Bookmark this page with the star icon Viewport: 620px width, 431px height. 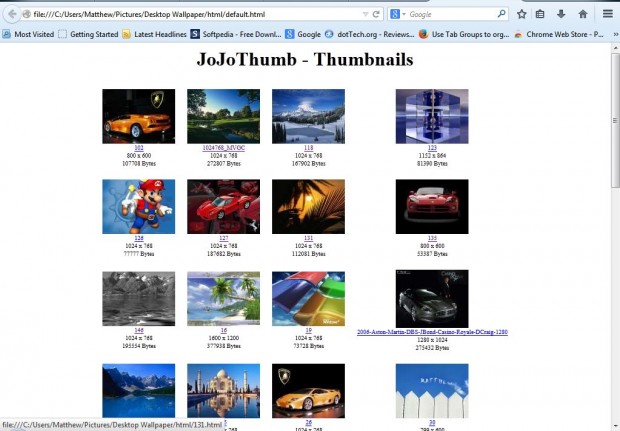click(522, 14)
